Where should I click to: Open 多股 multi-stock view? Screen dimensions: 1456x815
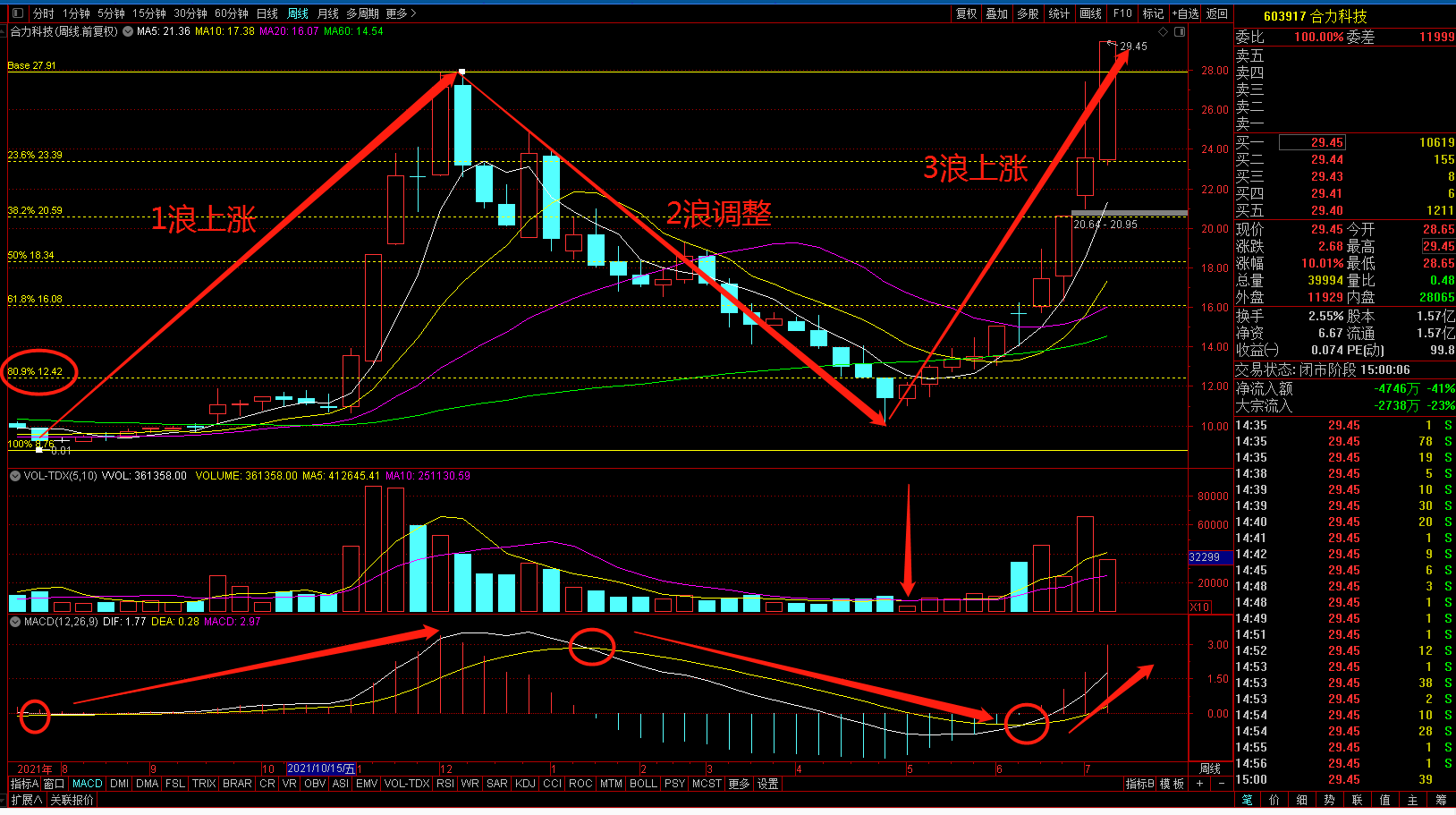(x=1029, y=13)
